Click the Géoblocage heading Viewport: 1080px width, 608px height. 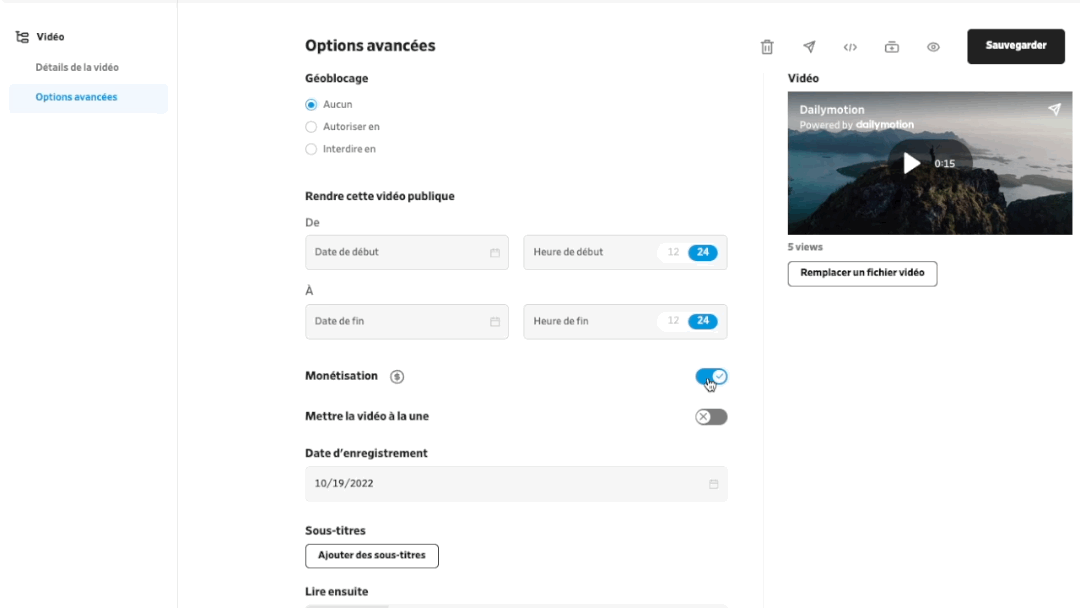[337, 78]
